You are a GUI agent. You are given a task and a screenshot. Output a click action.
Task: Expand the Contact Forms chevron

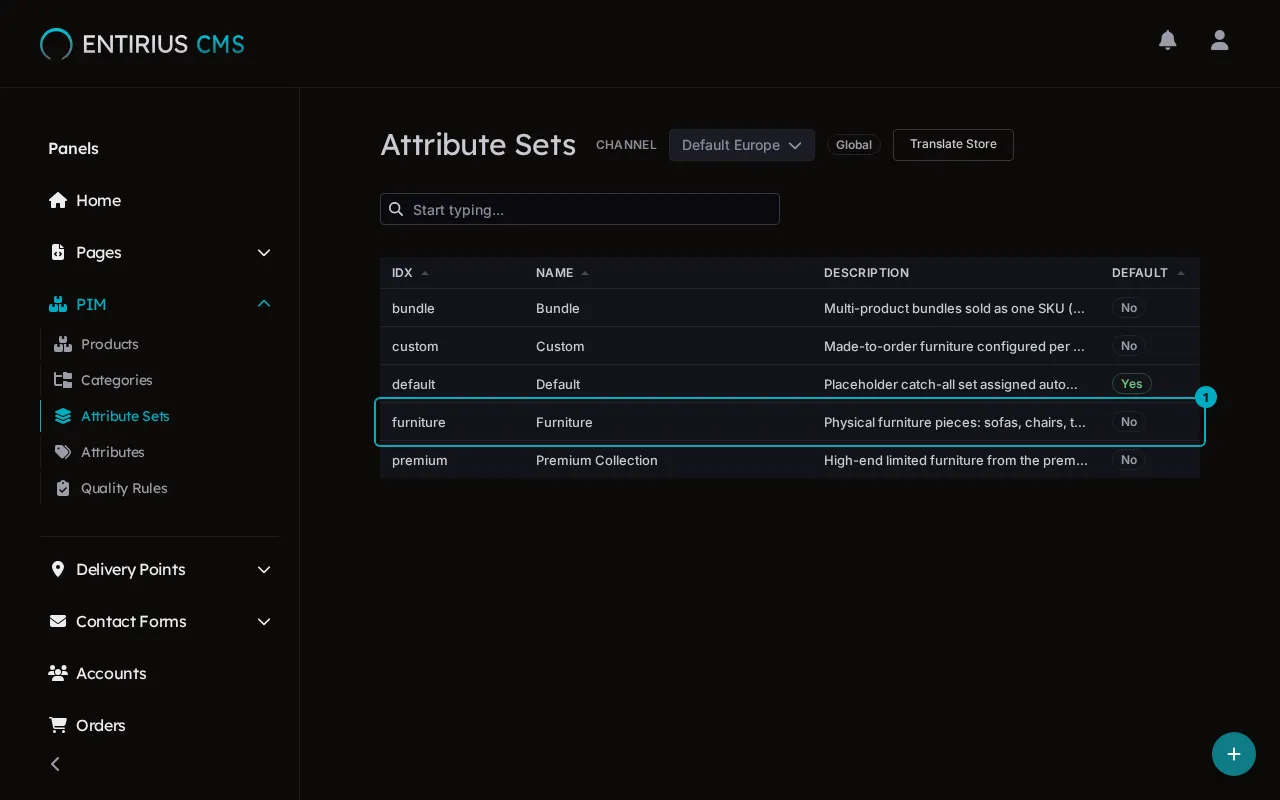tap(264, 621)
